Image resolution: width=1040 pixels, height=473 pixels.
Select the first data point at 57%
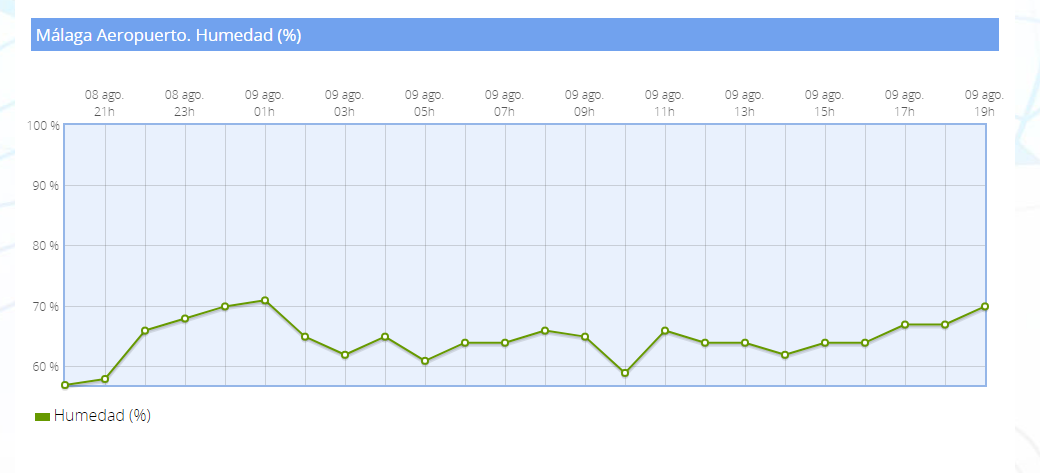coord(65,385)
